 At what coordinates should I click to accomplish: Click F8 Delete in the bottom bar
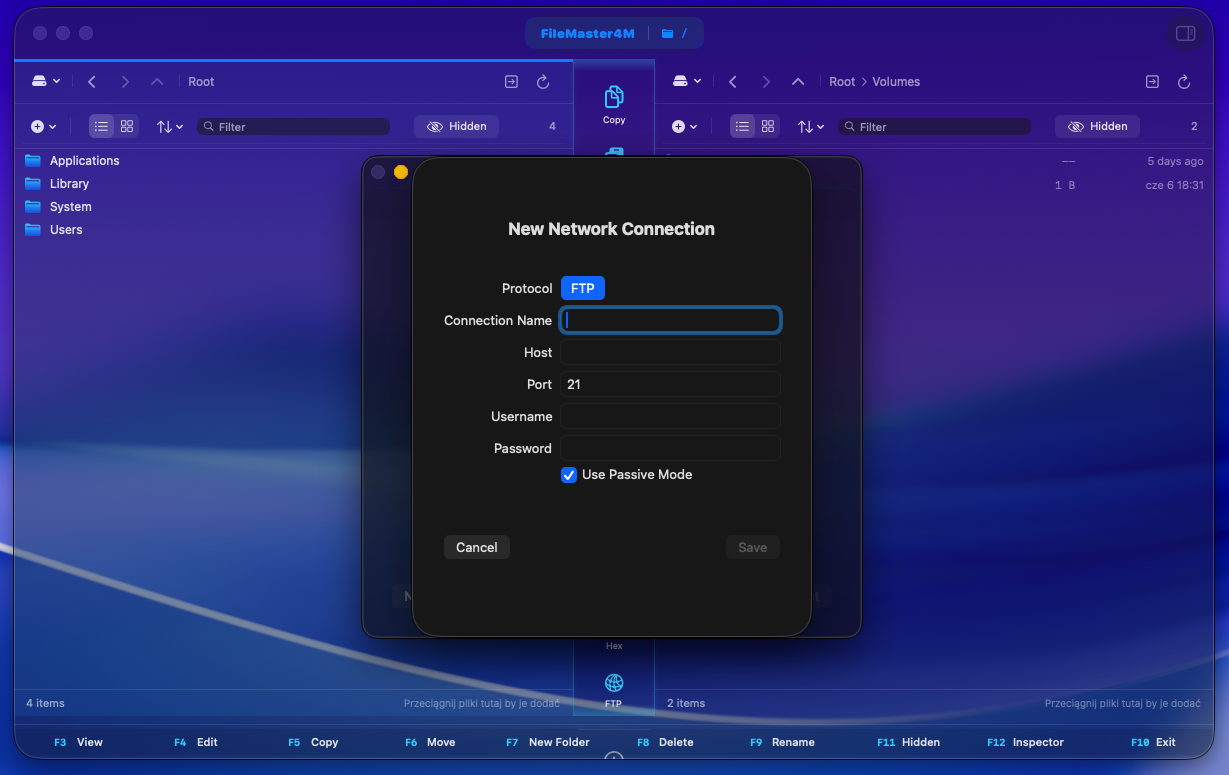coord(665,742)
